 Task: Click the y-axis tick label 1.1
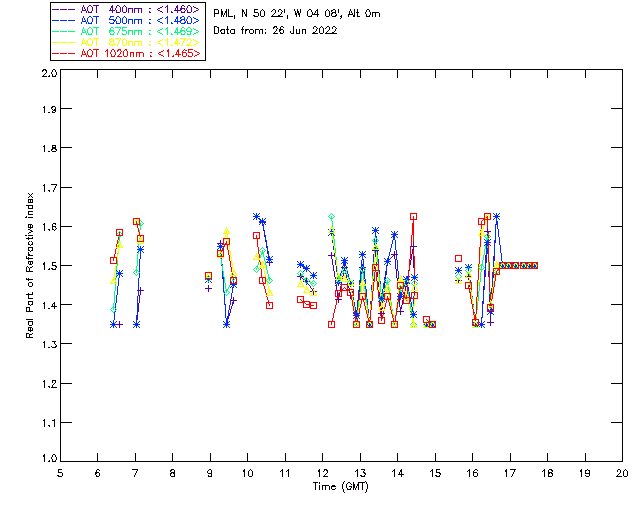point(49,423)
